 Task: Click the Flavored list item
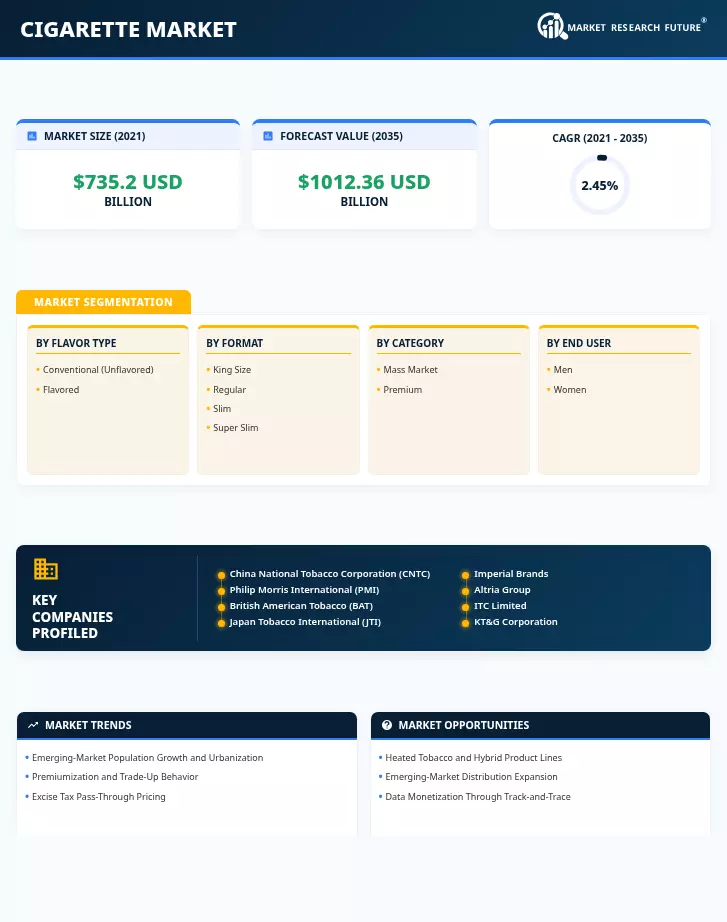tap(61, 390)
